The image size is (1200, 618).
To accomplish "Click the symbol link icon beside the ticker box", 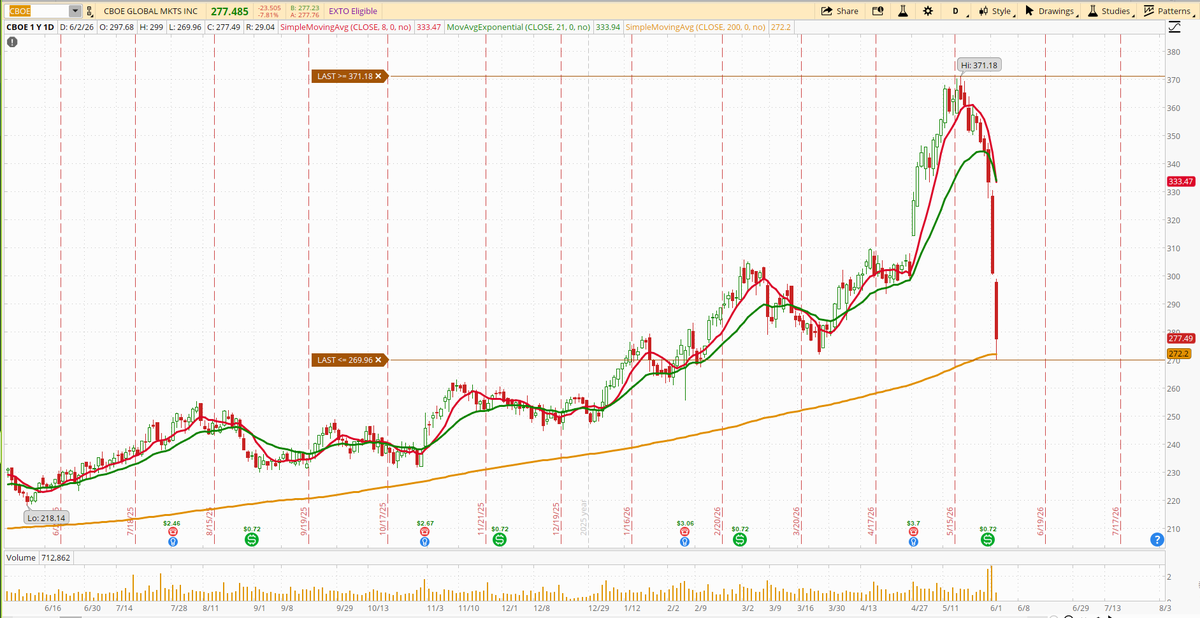I will coord(92,11).
